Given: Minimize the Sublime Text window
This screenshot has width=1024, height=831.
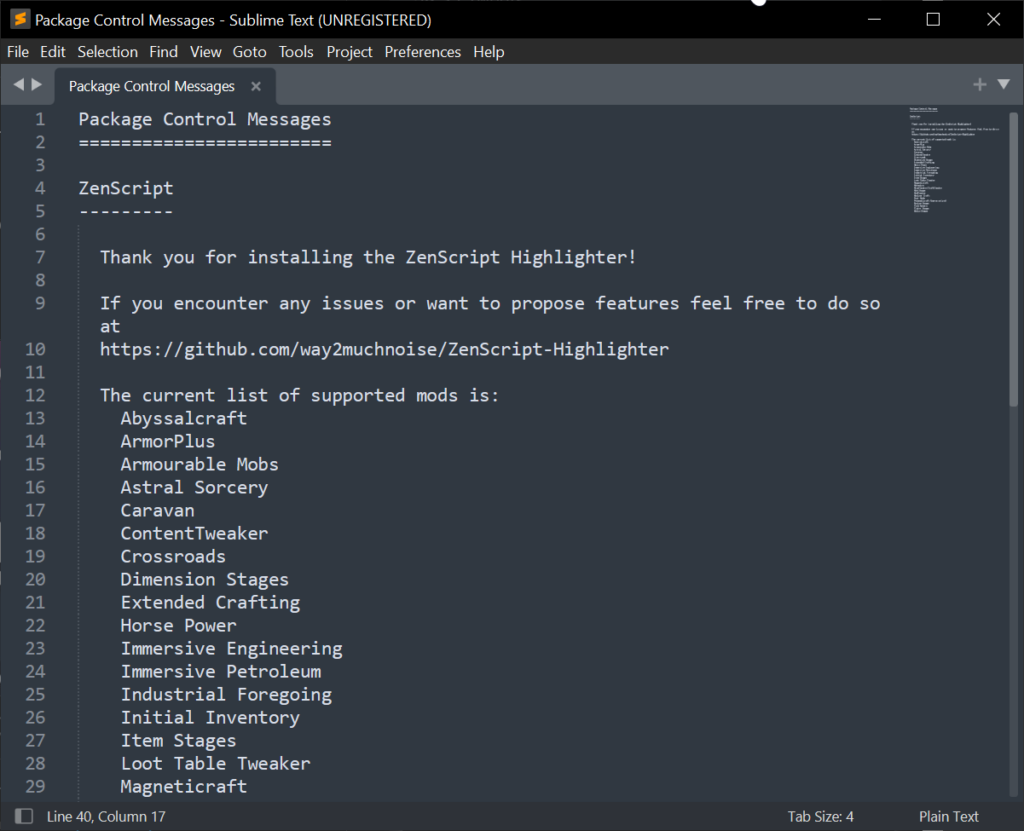Looking at the screenshot, I should pyautogui.click(x=874, y=20).
